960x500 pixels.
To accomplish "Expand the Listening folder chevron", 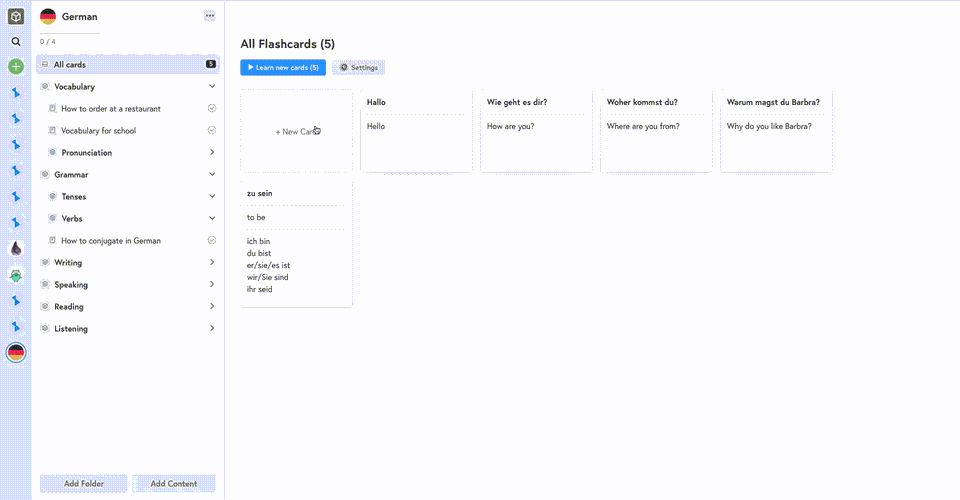I will (x=212, y=329).
